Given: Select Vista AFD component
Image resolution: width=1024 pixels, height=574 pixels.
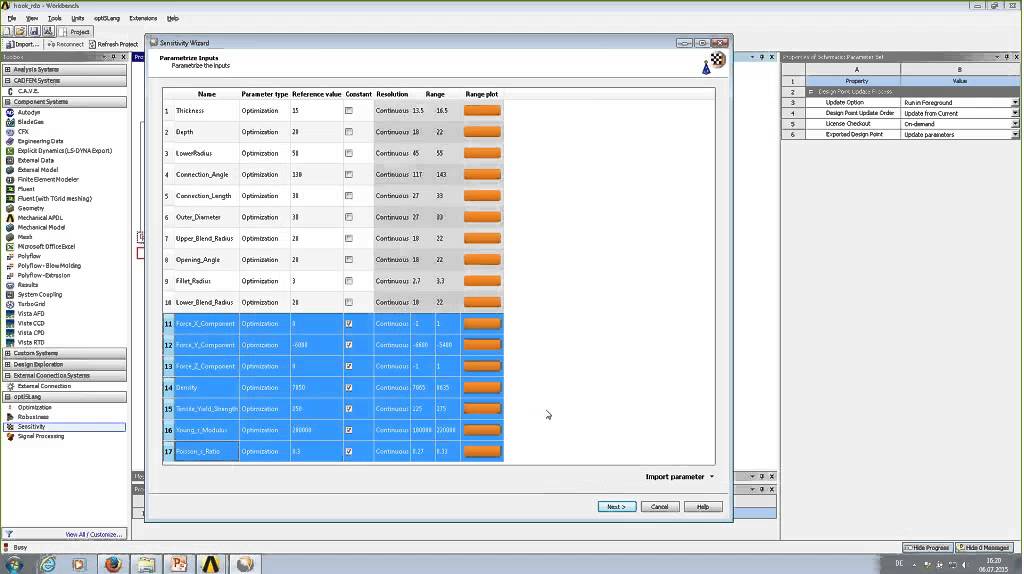Looking at the screenshot, I should click(x=31, y=313).
